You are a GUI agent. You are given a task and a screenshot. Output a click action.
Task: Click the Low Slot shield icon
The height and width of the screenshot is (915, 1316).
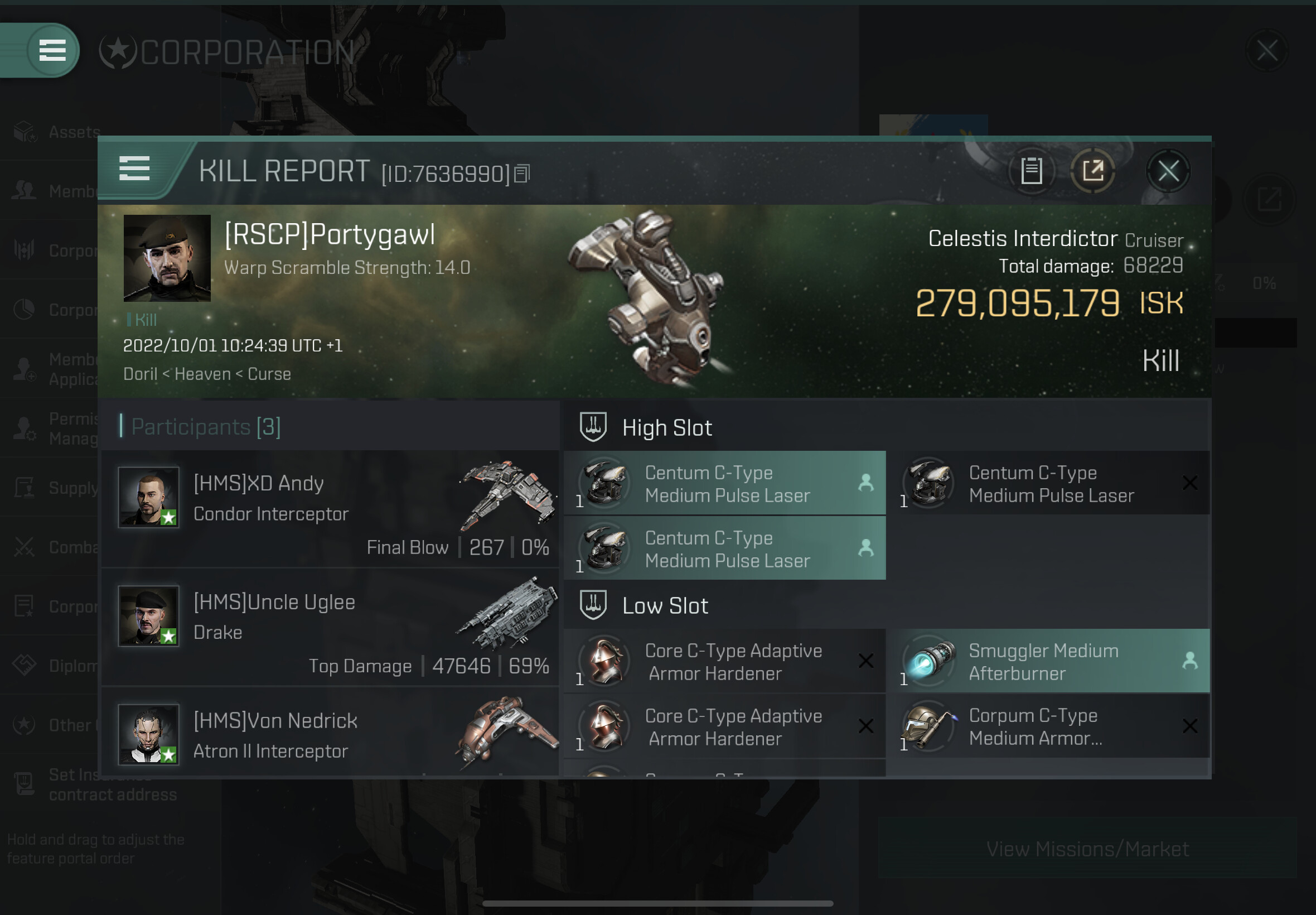[593, 605]
